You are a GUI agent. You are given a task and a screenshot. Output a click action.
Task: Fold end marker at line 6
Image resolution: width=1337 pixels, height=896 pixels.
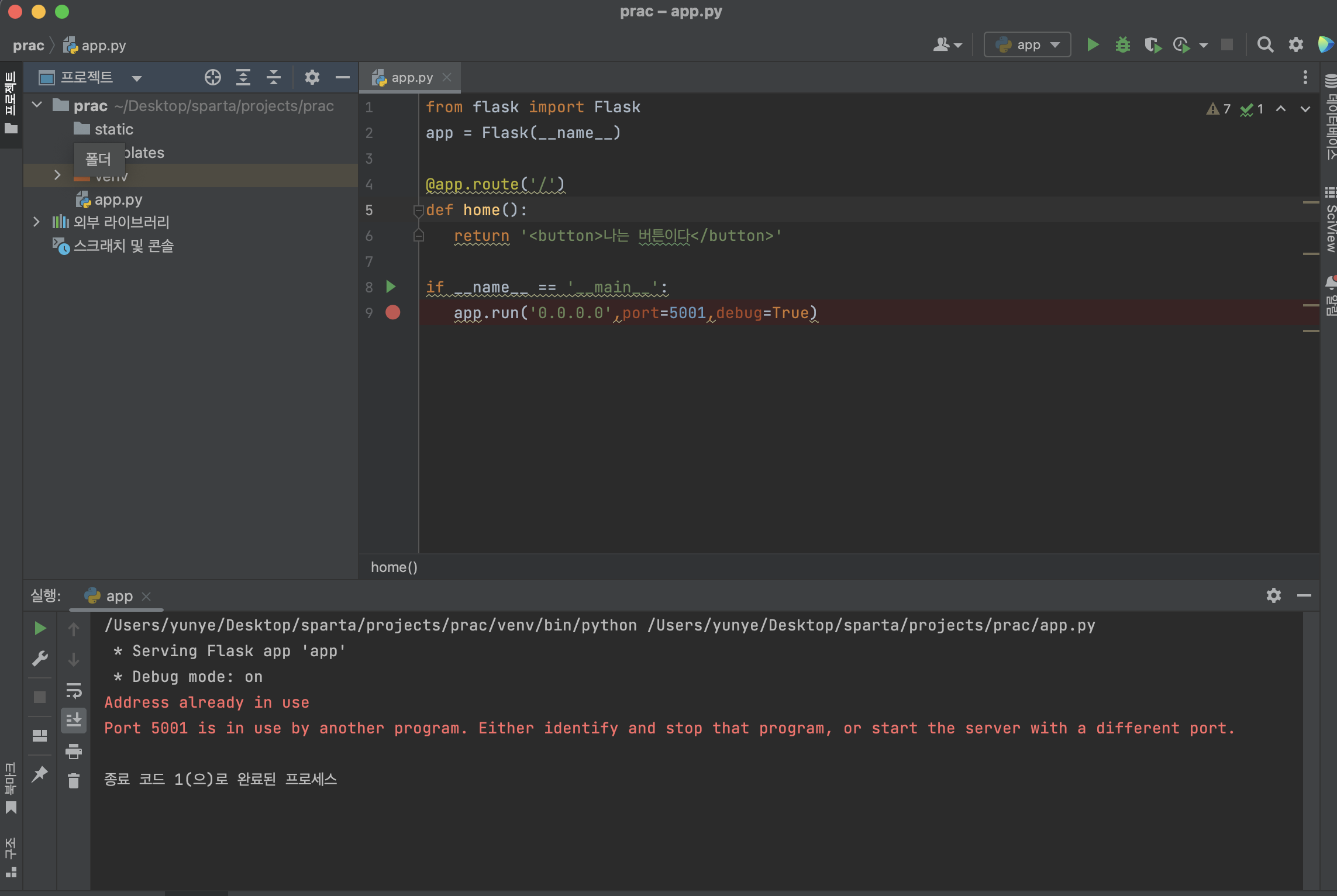tap(418, 236)
